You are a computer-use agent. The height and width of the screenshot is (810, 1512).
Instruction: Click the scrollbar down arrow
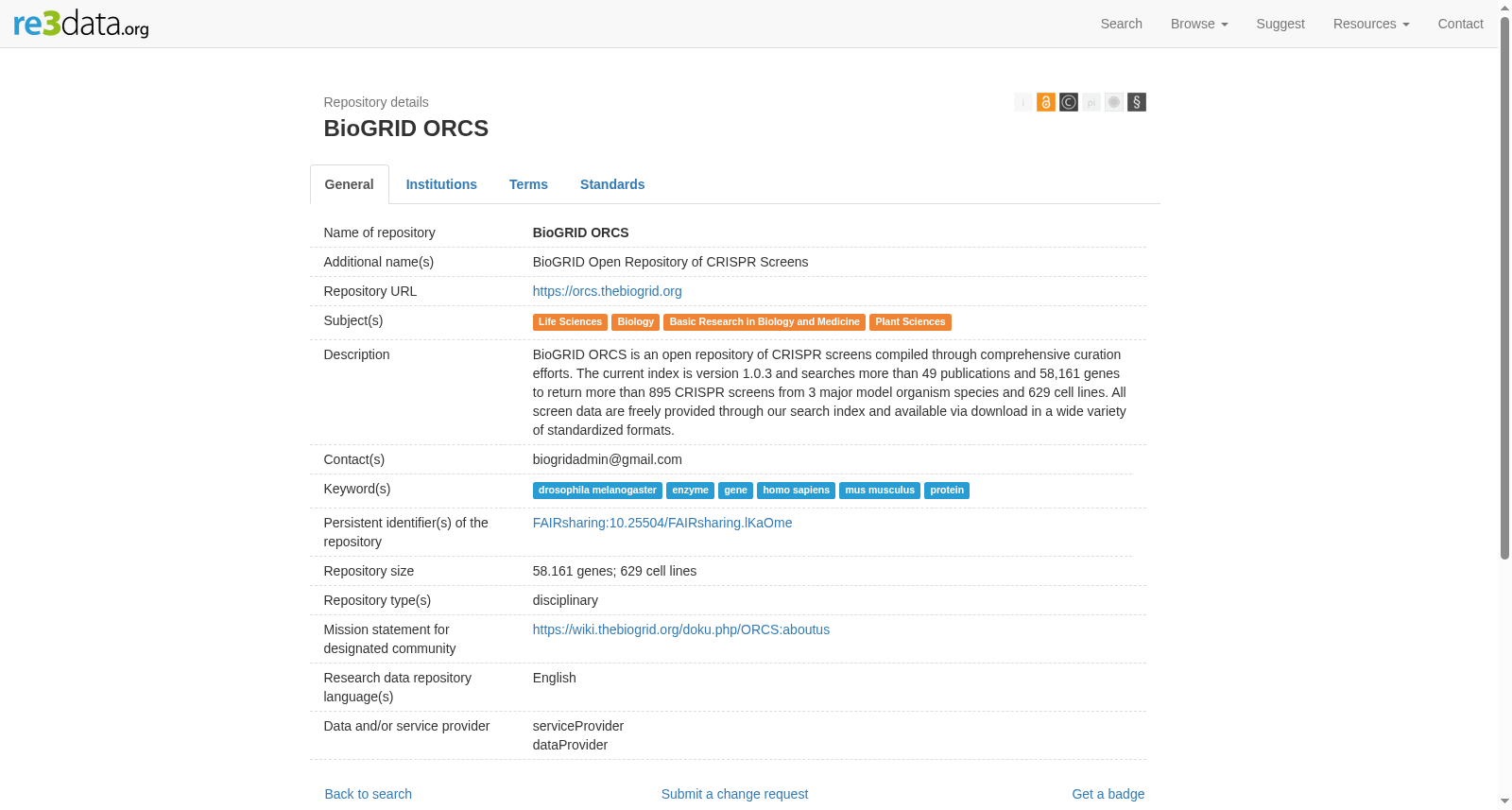(x=1504, y=802)
